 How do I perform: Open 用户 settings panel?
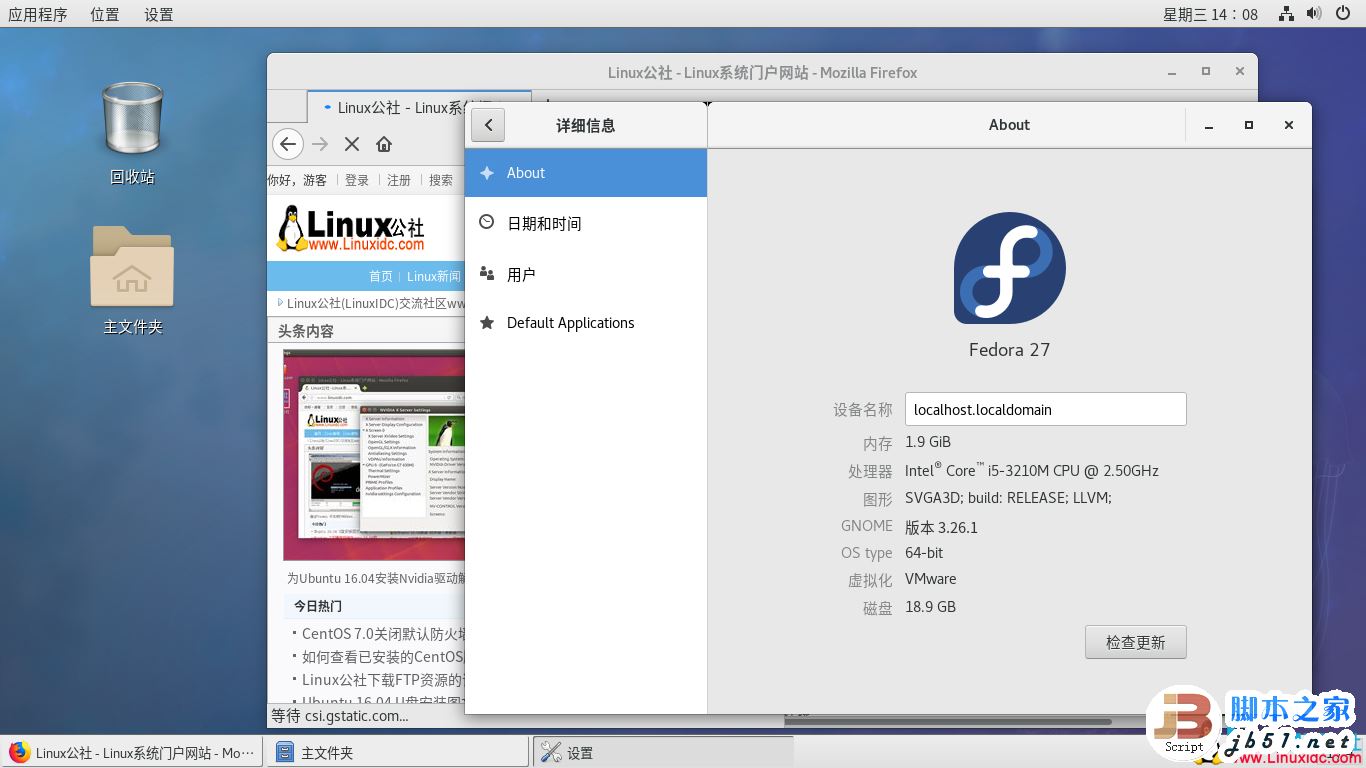point(586,274)
